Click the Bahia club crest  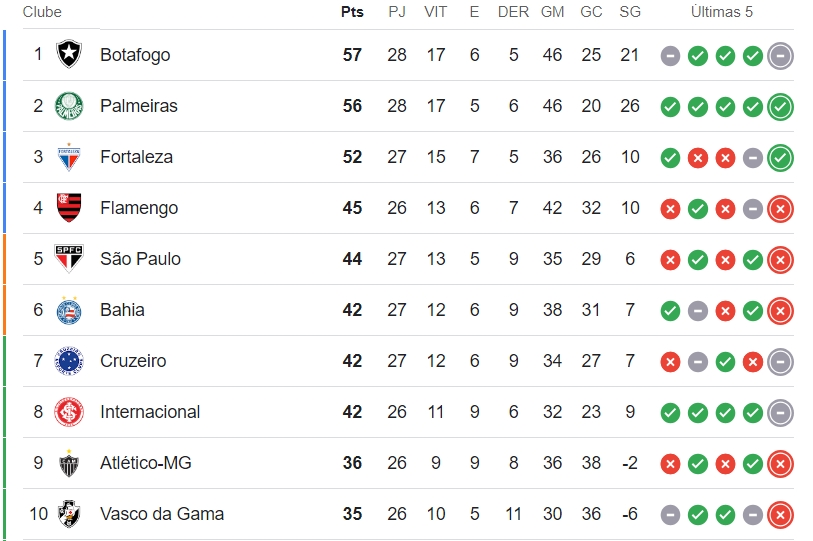coord(69,310)
